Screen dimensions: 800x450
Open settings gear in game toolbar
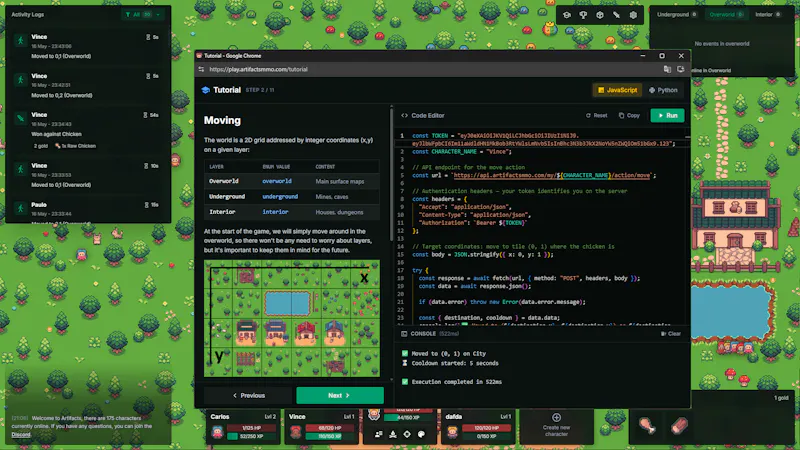coord(633,15)
